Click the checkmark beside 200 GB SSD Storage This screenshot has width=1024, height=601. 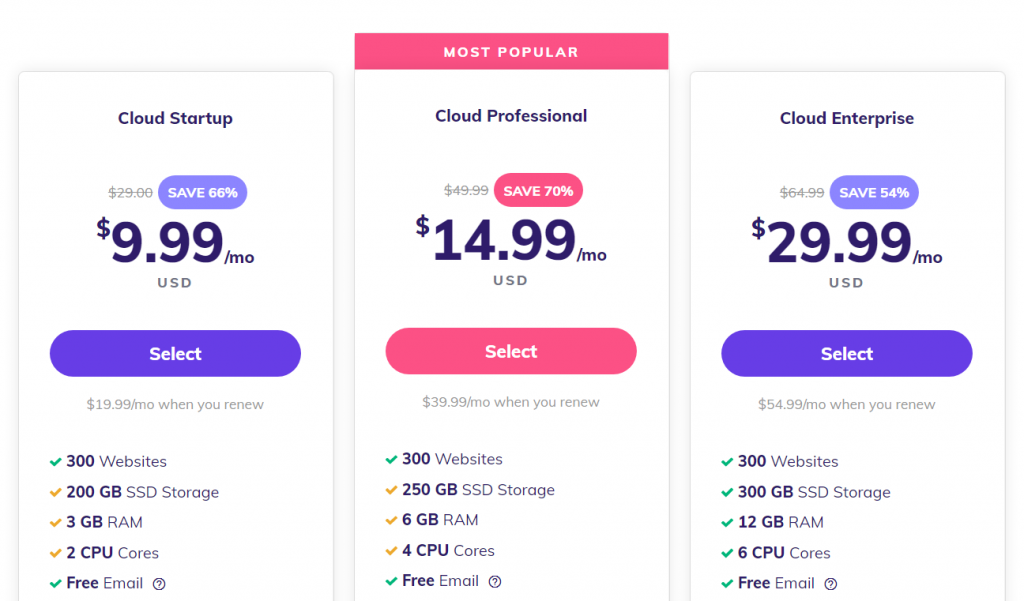click(x=56, y=493)
